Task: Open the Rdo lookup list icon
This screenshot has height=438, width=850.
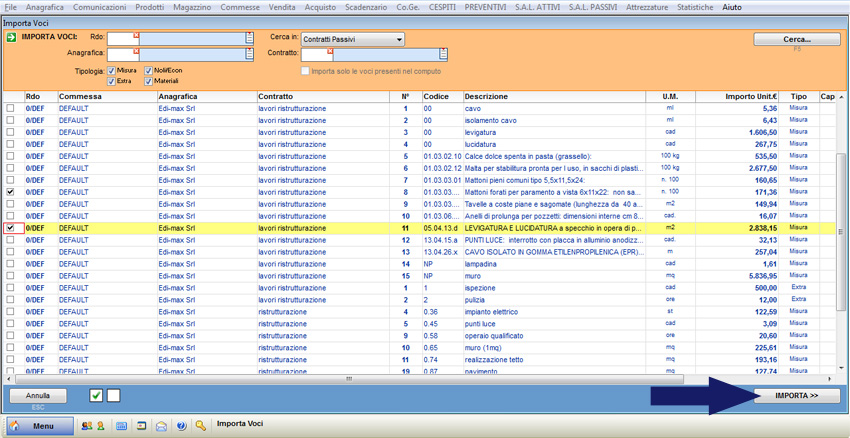Action: (x=249, y=38)
